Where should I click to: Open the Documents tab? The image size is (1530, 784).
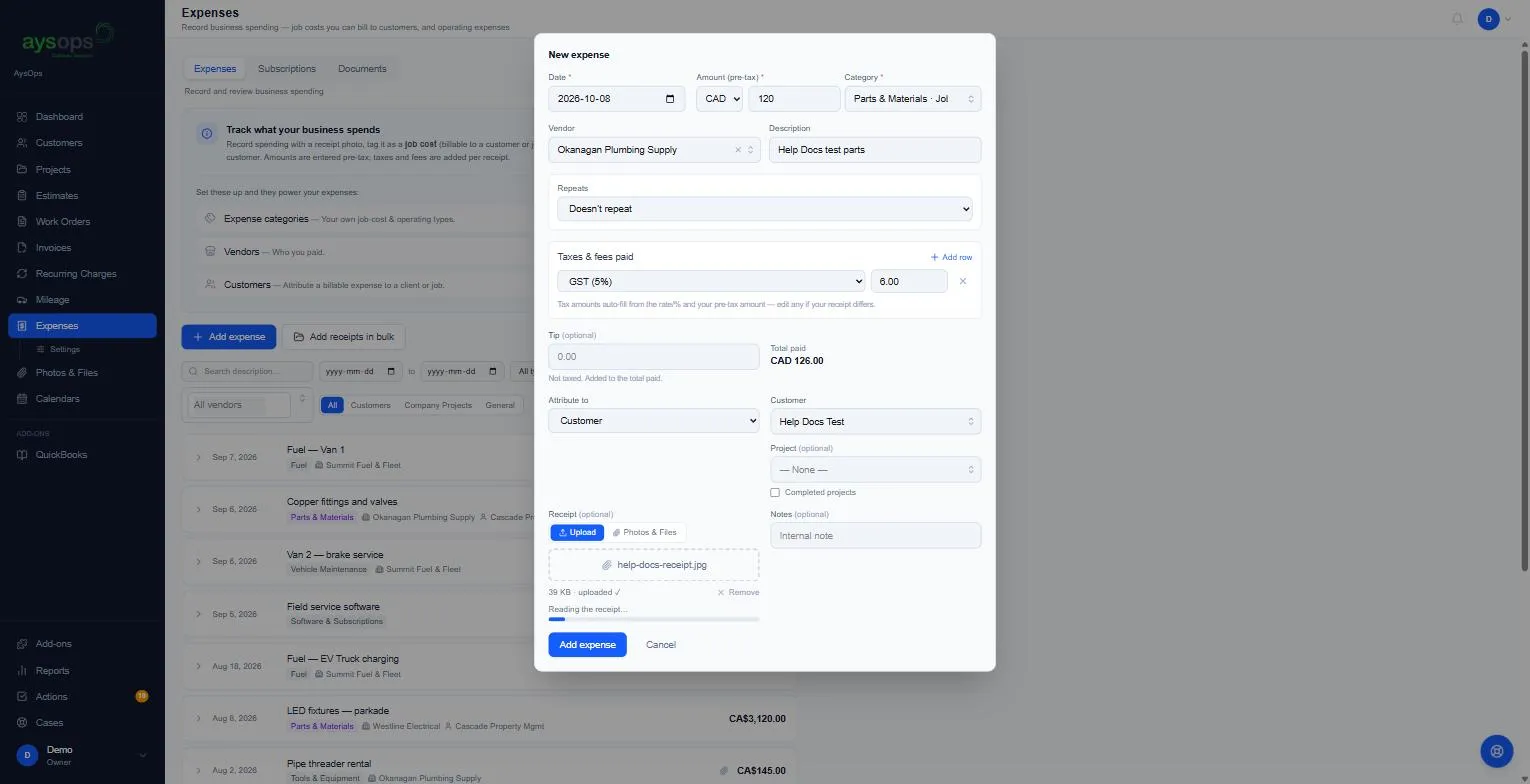click(362, 69)
